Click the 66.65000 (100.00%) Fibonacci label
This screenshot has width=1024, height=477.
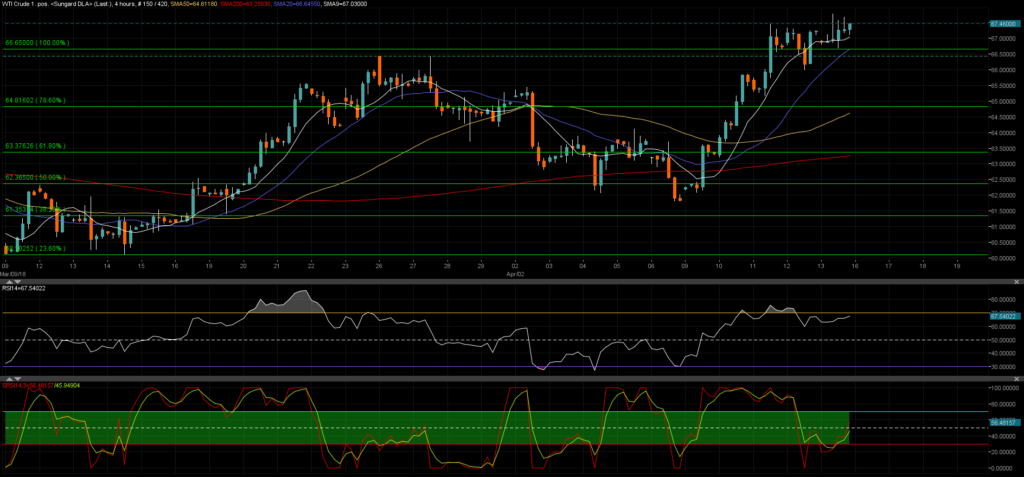pos(37,42)
